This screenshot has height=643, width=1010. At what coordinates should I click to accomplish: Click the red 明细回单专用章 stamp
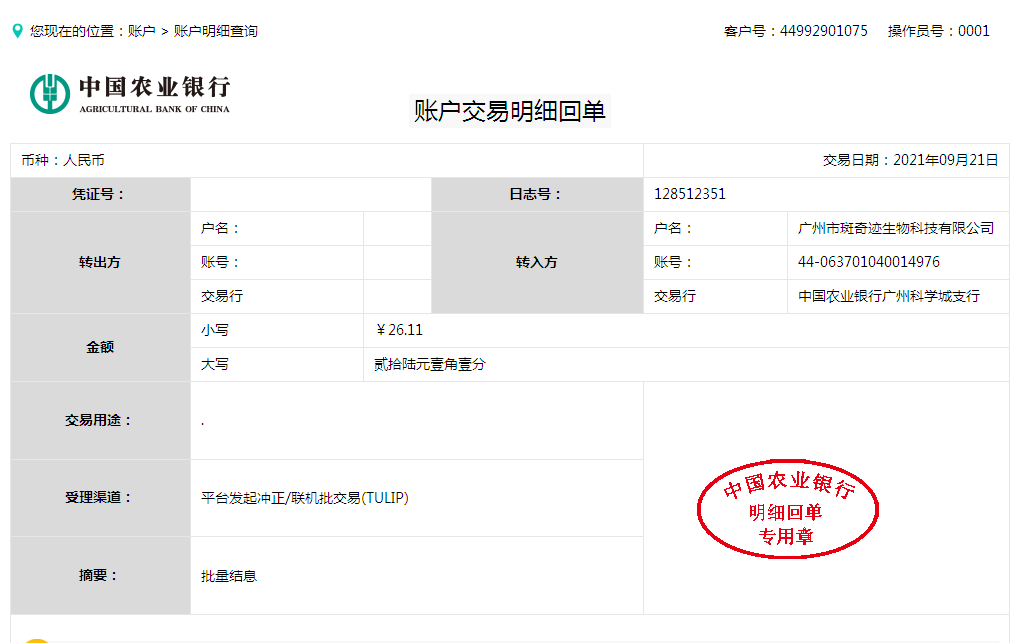(x=788, y=508)
